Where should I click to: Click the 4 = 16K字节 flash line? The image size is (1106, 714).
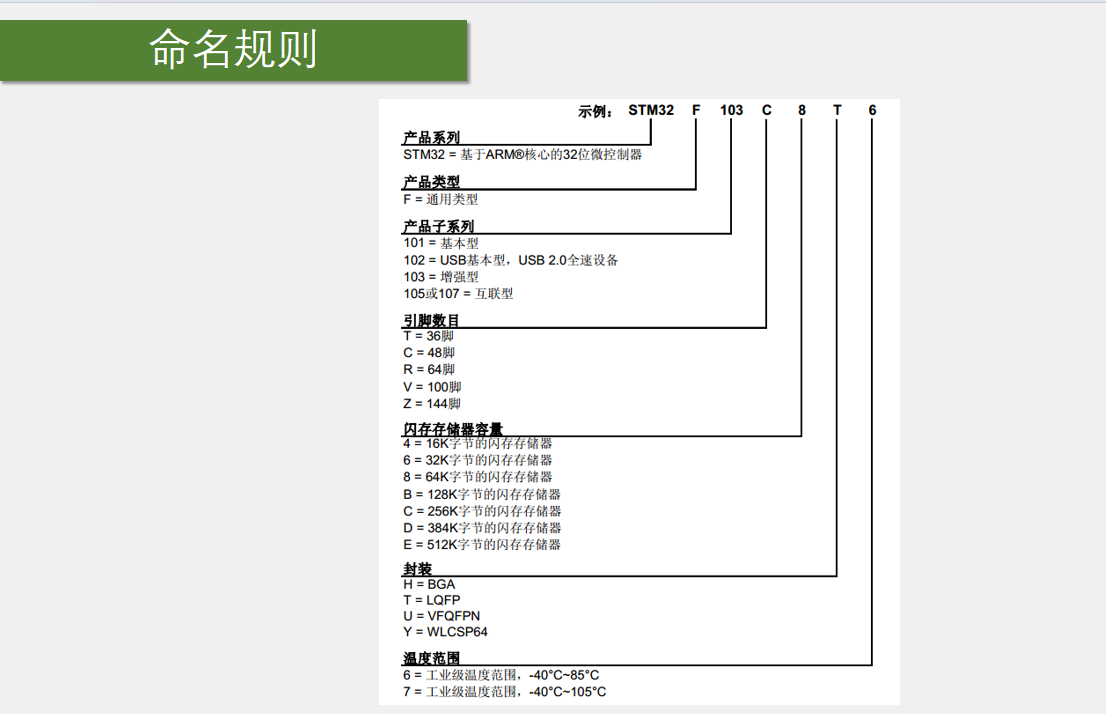tap(478, 444)
